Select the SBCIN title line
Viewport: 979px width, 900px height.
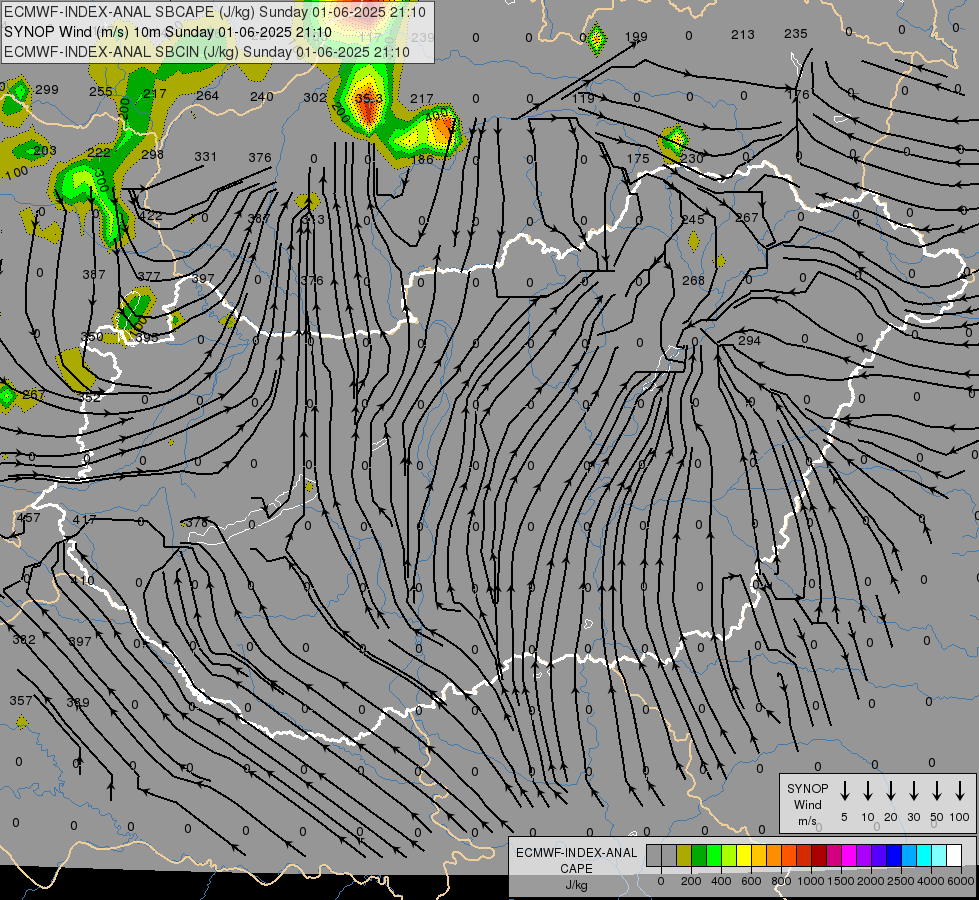207,52
